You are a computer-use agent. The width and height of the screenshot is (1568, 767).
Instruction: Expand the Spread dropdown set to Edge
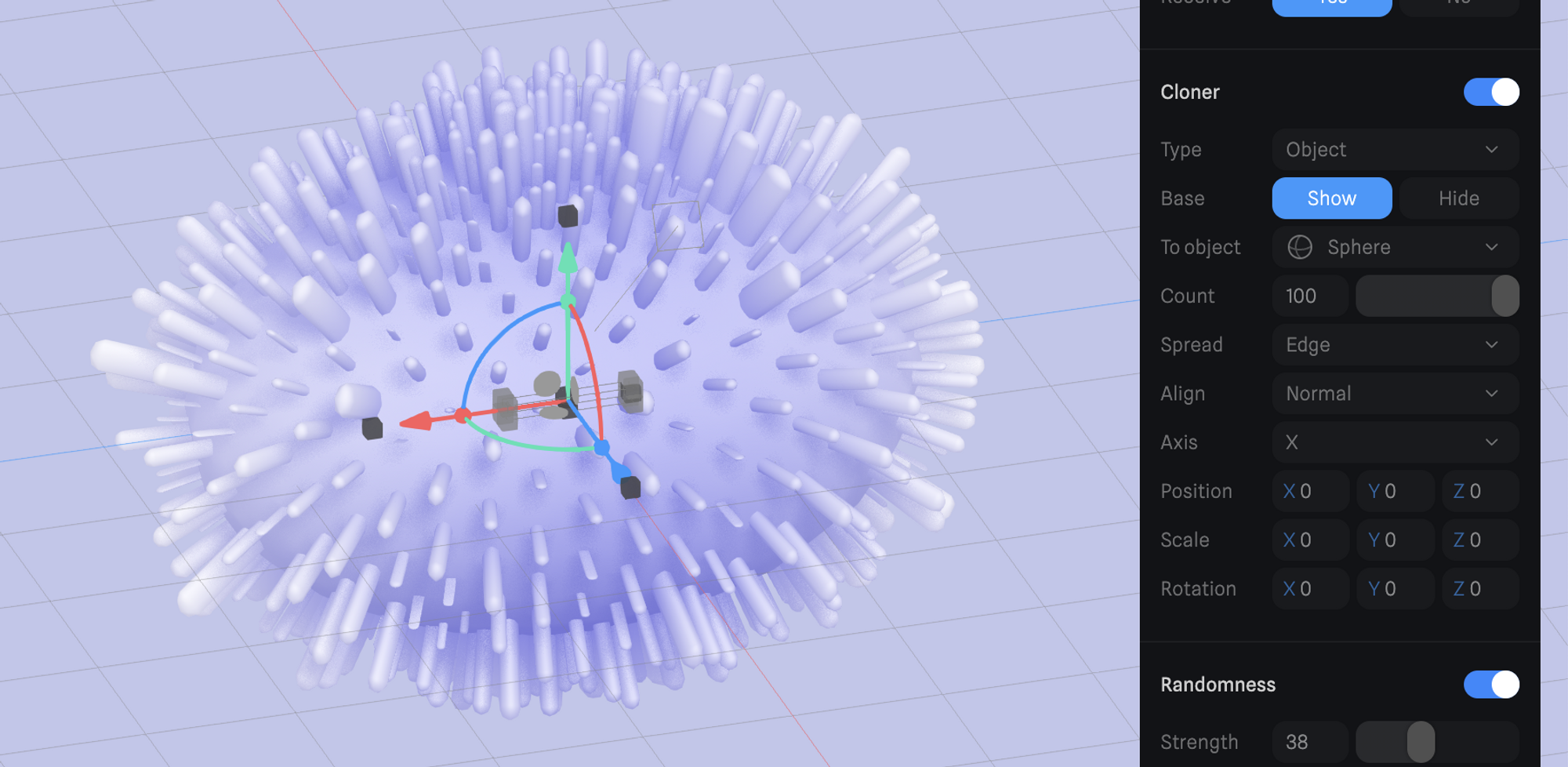(x=1395, y=345)
